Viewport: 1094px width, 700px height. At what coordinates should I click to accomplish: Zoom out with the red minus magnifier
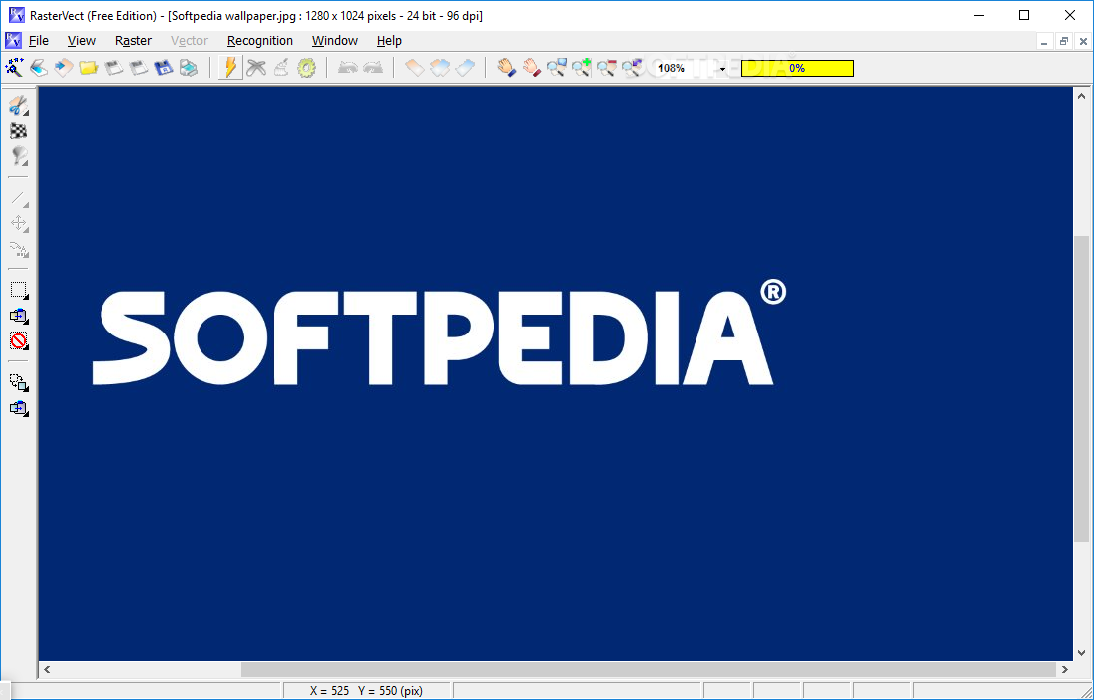[607, 68]
